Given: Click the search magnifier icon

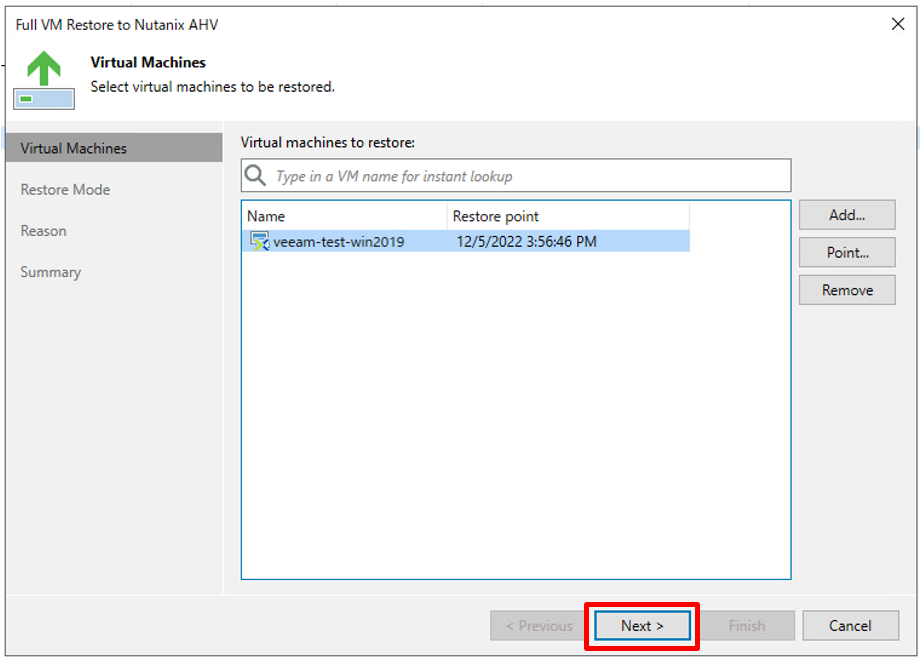Looking at the screenshot, I should [x=256, y=176].
